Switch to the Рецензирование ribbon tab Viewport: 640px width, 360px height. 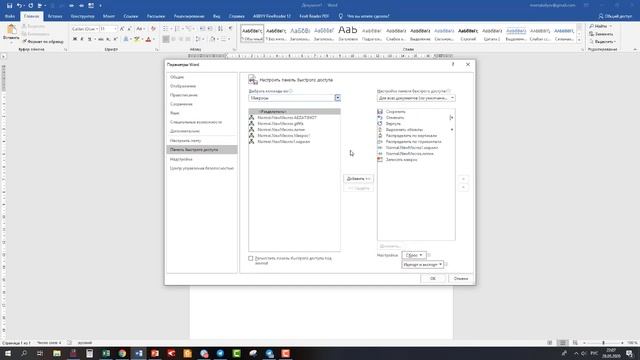[x=189, y=16]
